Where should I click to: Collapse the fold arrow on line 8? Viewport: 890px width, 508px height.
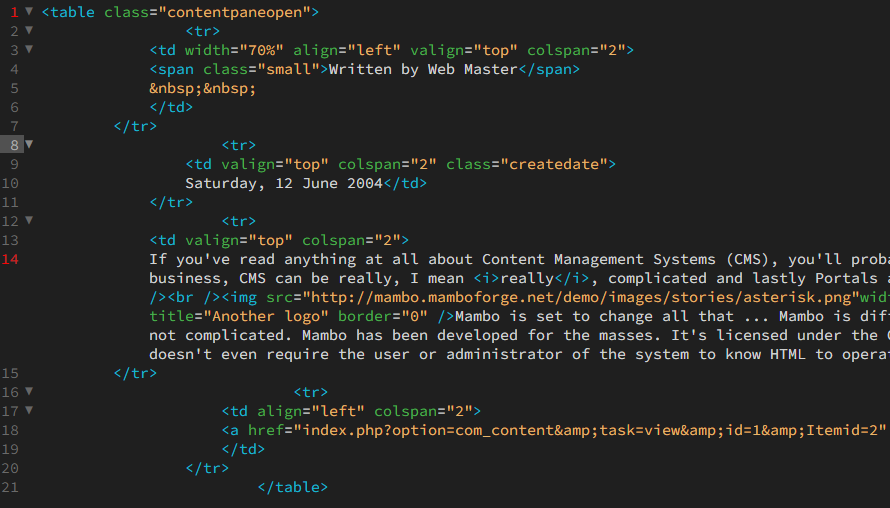pos(29,144)
